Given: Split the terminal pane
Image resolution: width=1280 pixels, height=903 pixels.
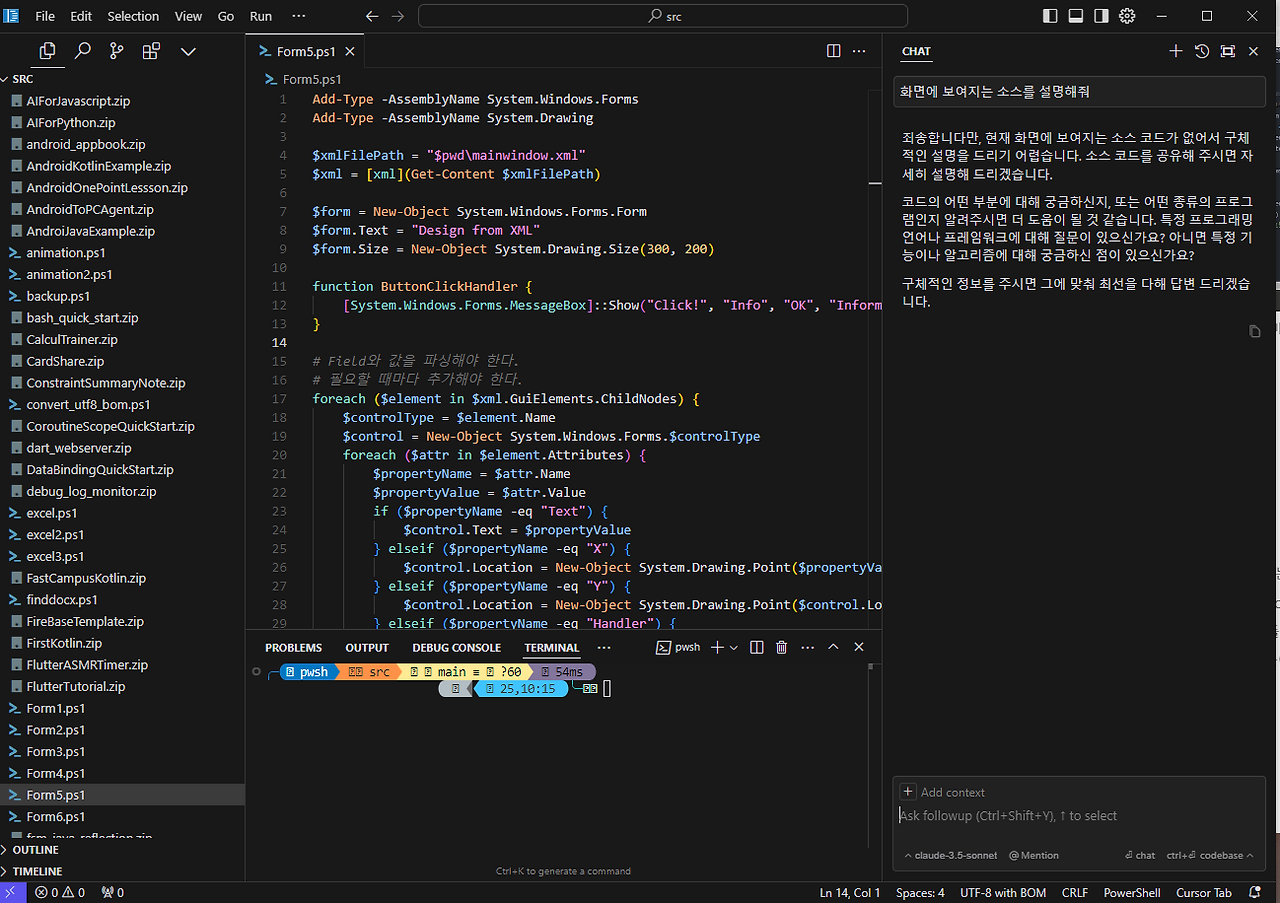Looking at the screenshot, I should pos(757,648).
